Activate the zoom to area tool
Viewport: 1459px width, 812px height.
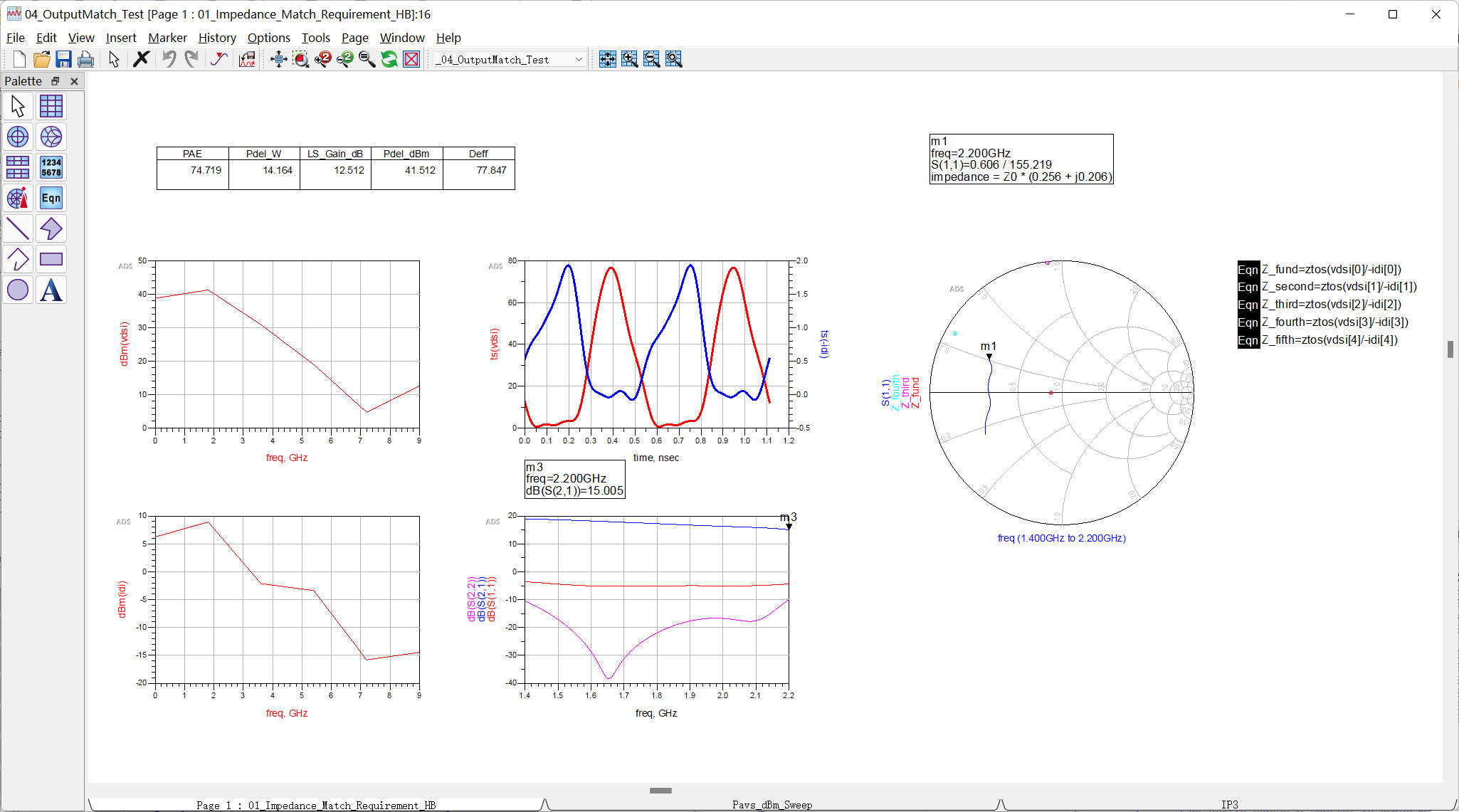(301, 59)
